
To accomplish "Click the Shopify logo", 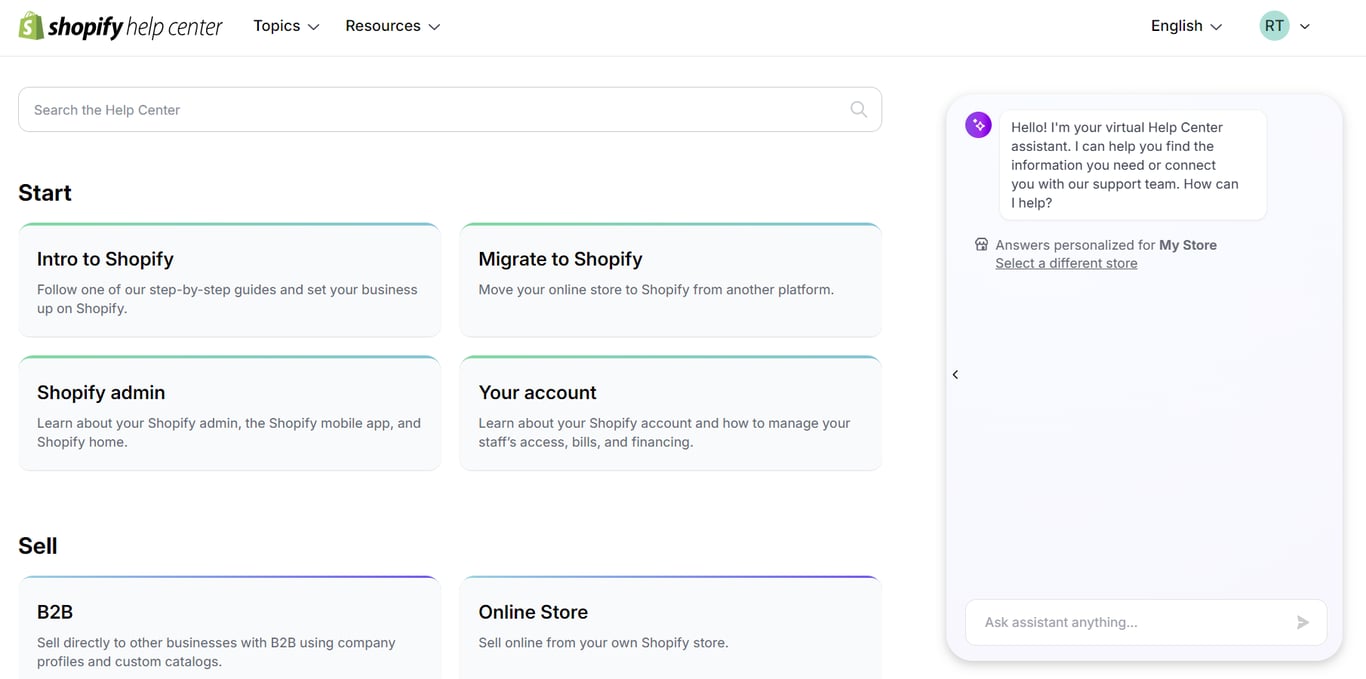I will pyautogui.click(x=120, y=26).
